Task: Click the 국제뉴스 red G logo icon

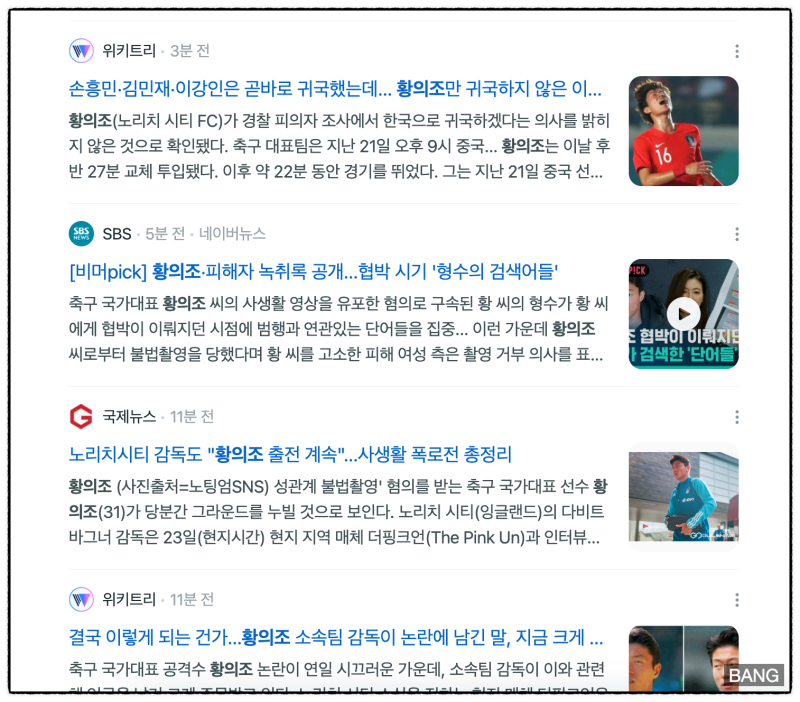Action: pyautogui.click(x=81, y=416)
